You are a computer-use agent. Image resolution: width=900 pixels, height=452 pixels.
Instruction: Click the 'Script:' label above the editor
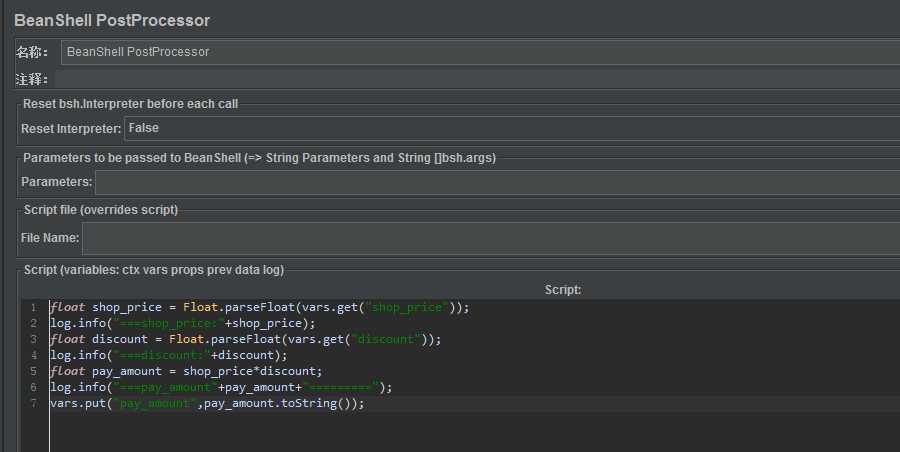562,290
